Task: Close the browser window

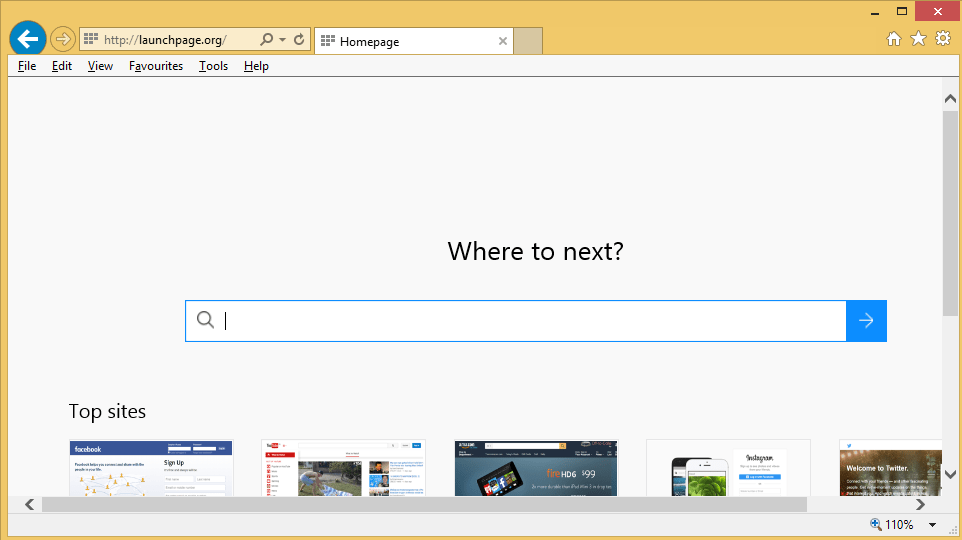Action: coord(937,12)
